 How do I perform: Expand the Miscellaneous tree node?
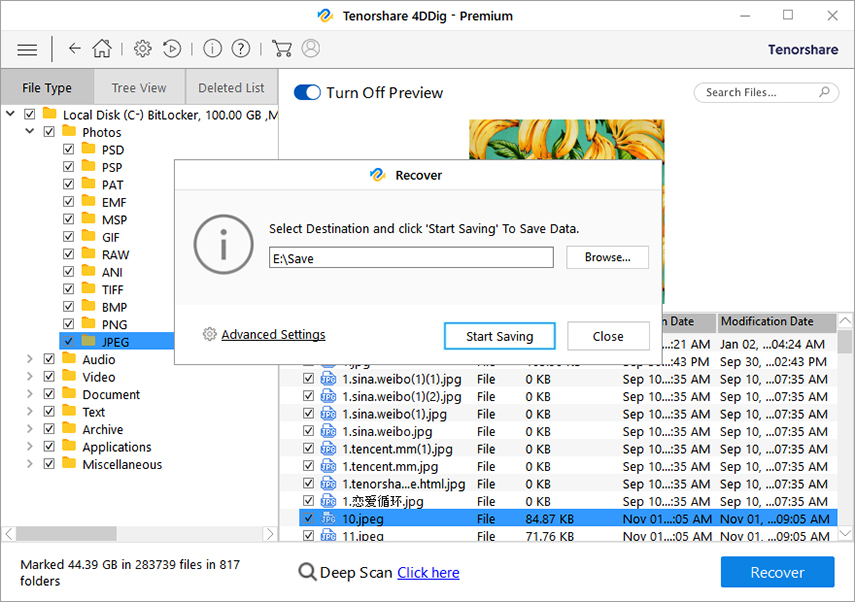point(30,464)
